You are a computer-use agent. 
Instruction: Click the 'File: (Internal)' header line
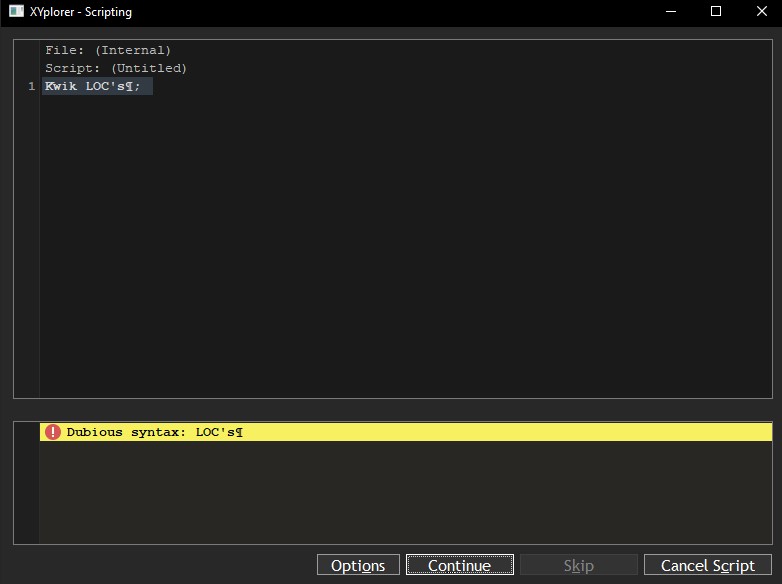pos(108,50)
